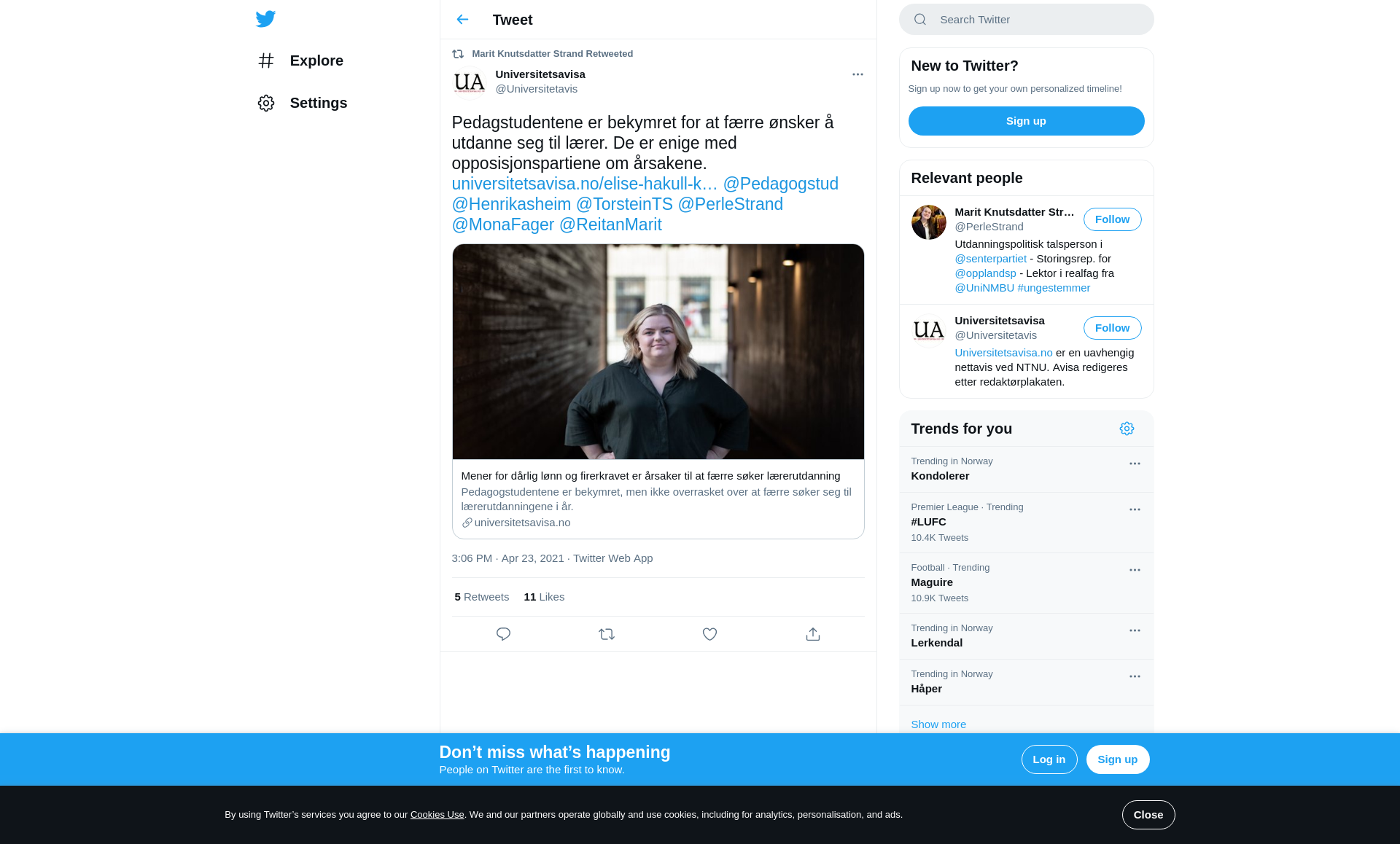
Task: Go back using the arrow icon
Action: click(x=462, y=20)
